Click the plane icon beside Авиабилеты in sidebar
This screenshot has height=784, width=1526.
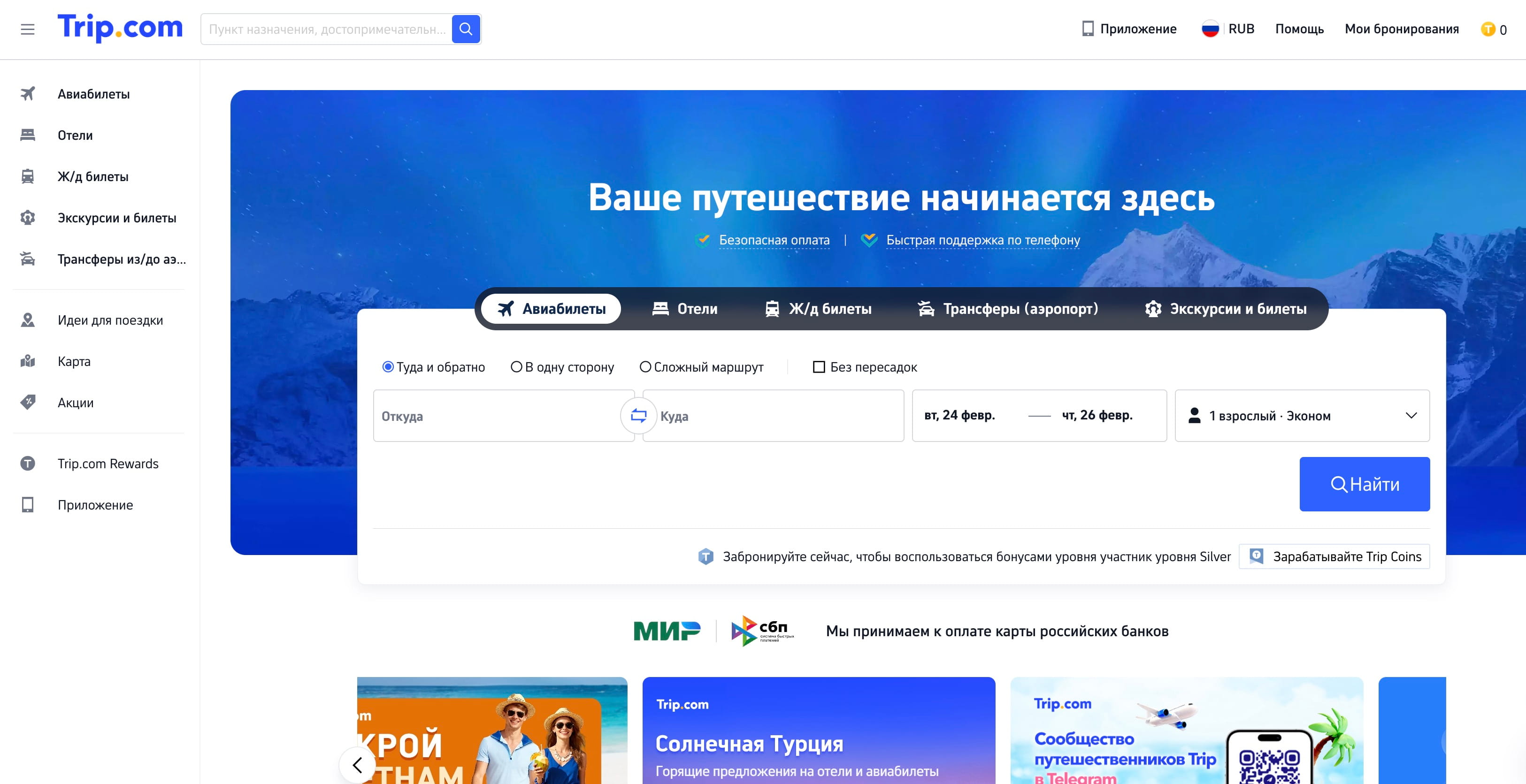28,93
